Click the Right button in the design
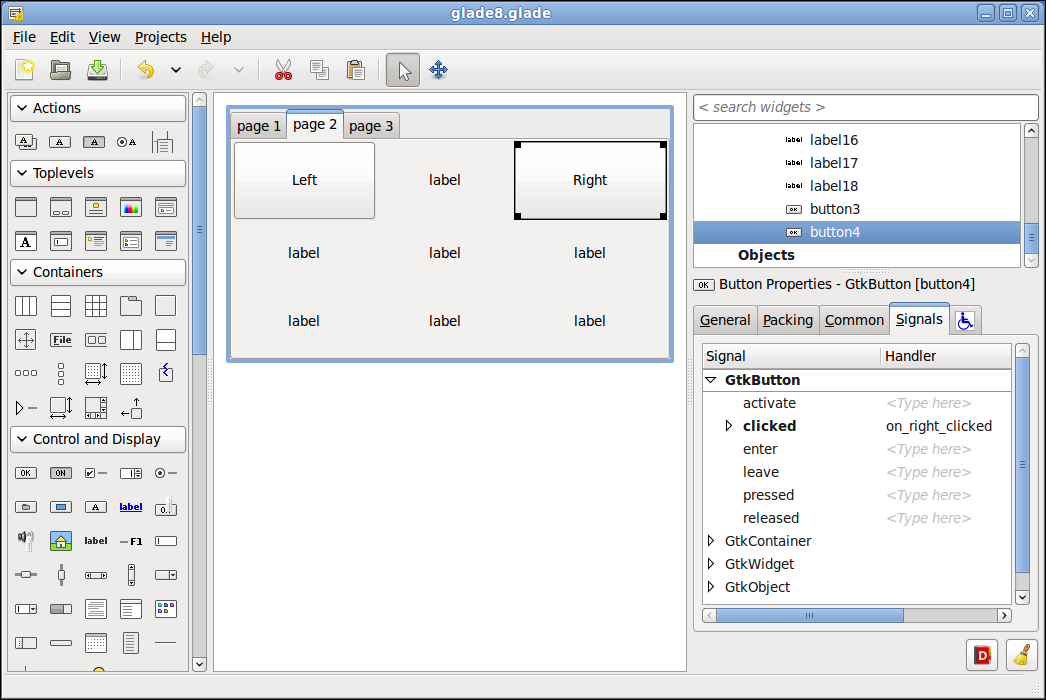This screenshot has height=700, width=1046. [590, 180]
